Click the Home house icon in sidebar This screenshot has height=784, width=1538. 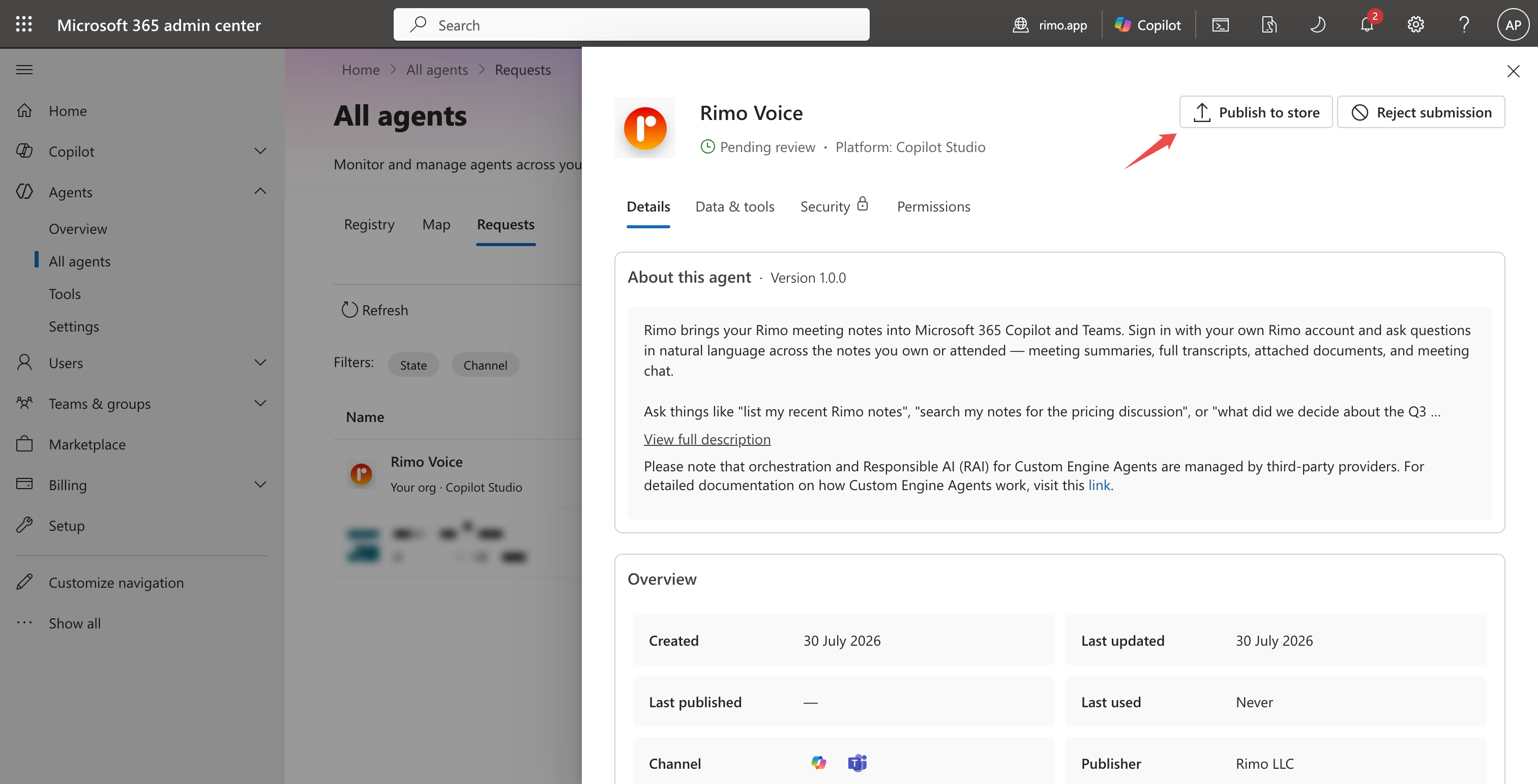pos(24,110)
